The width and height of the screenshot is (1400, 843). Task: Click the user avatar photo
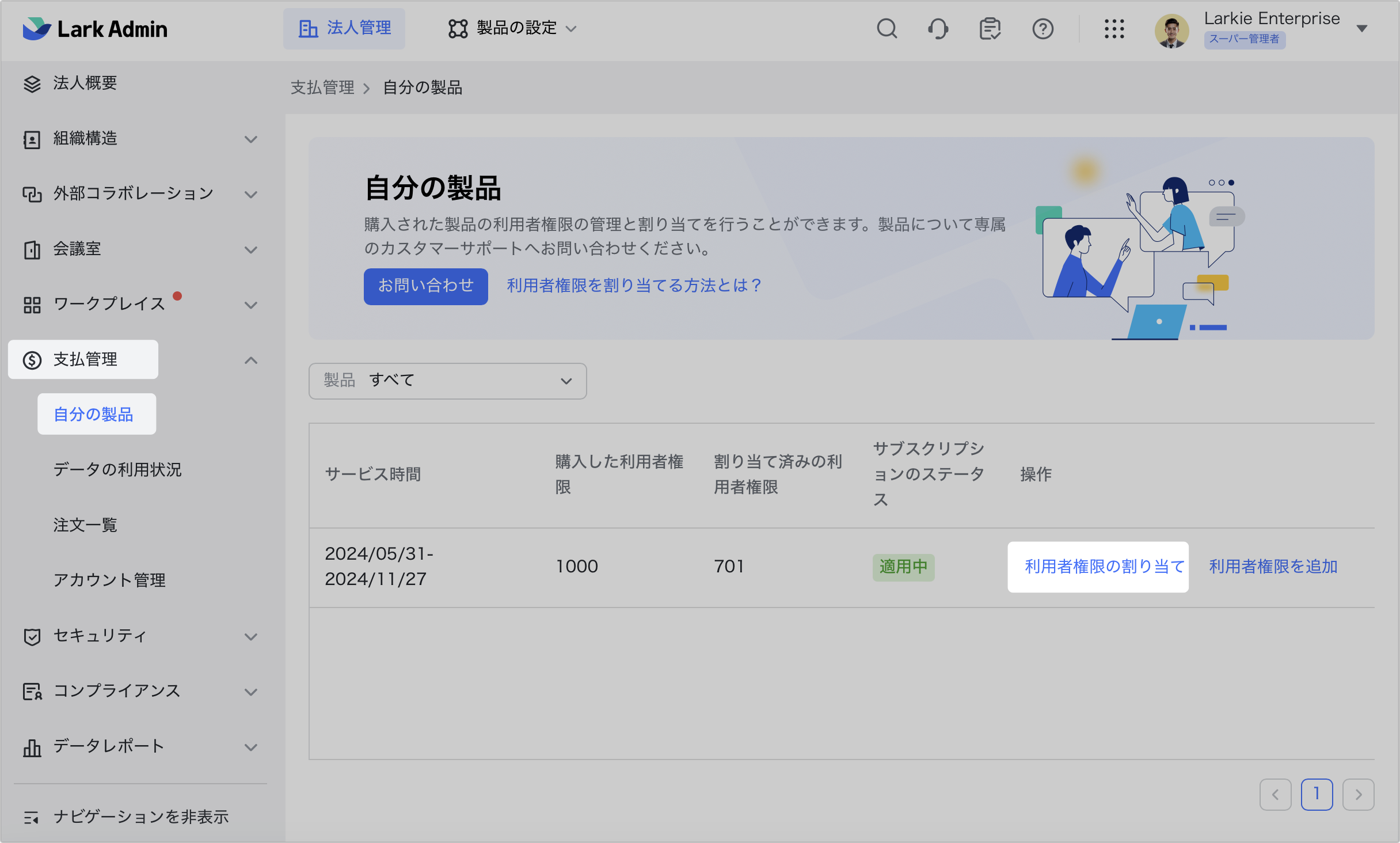1171,31
